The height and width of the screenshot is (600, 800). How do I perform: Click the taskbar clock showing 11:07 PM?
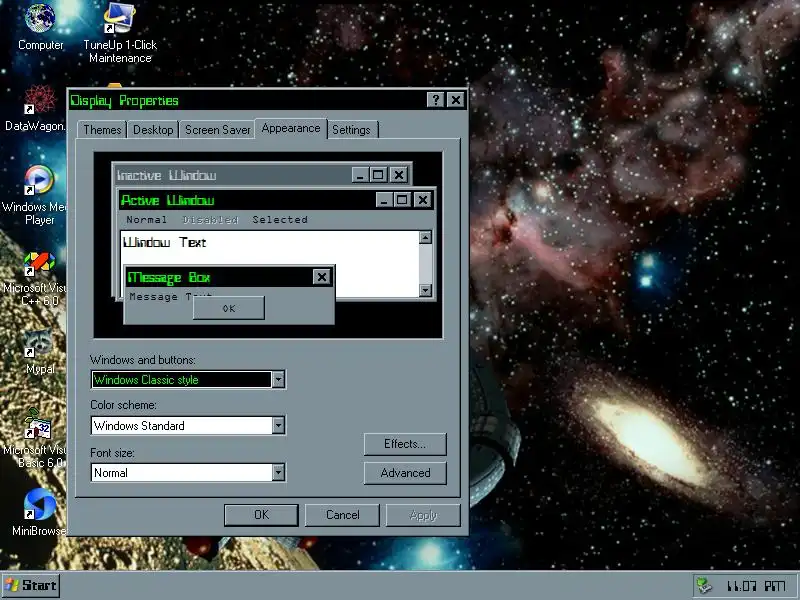tap(756, 586)
